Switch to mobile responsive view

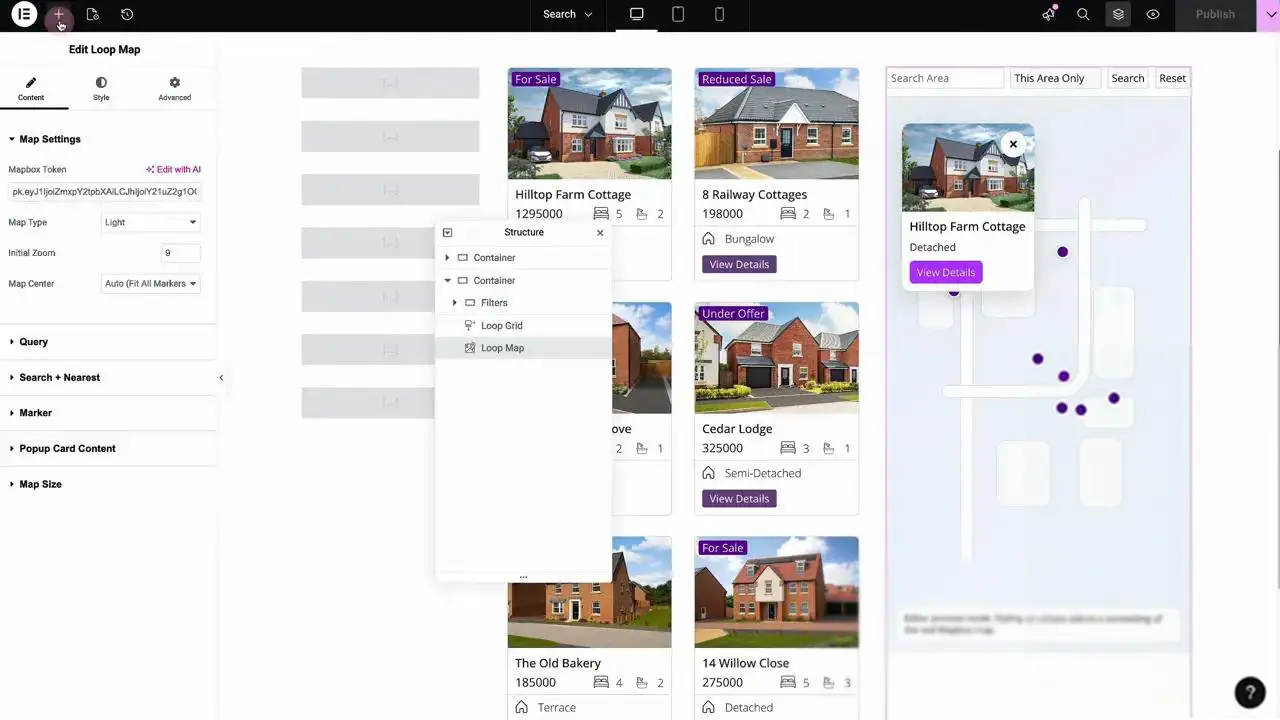coord(719,14)
